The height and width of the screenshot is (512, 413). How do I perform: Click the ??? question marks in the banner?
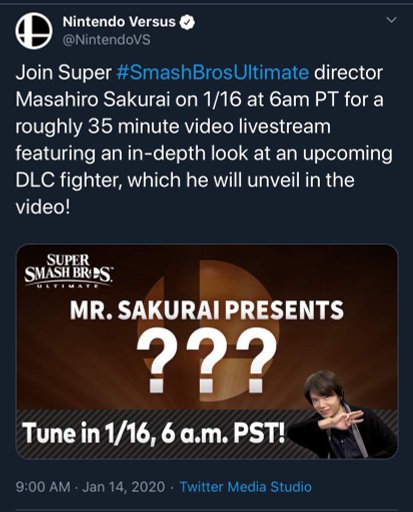tap(207, 360)
